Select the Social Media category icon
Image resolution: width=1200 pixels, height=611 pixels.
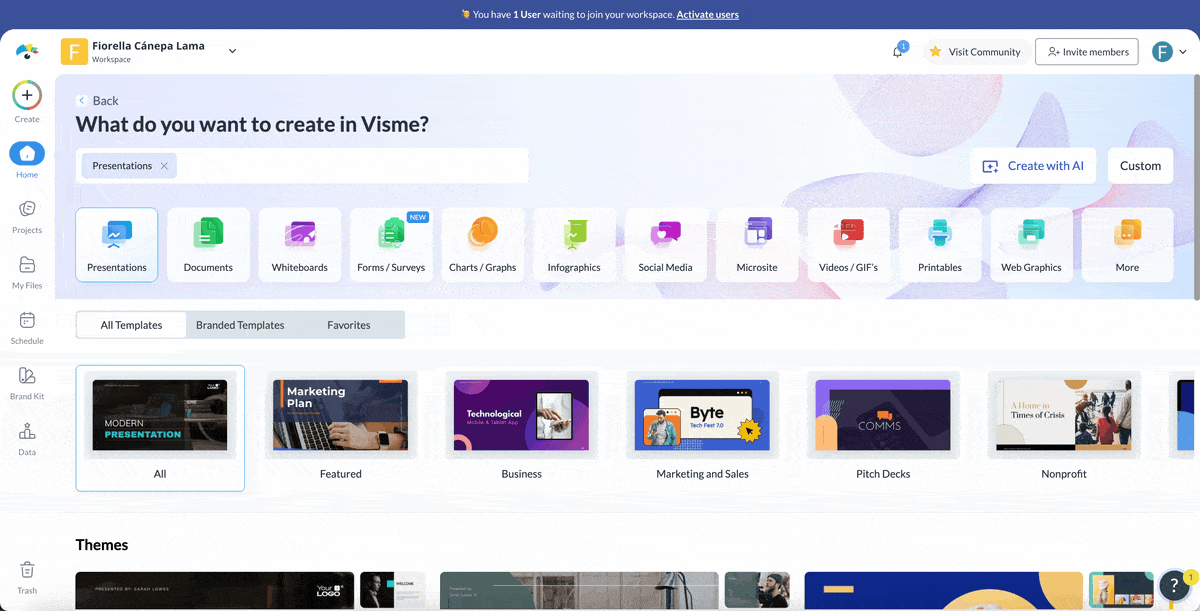pos(666,245)
